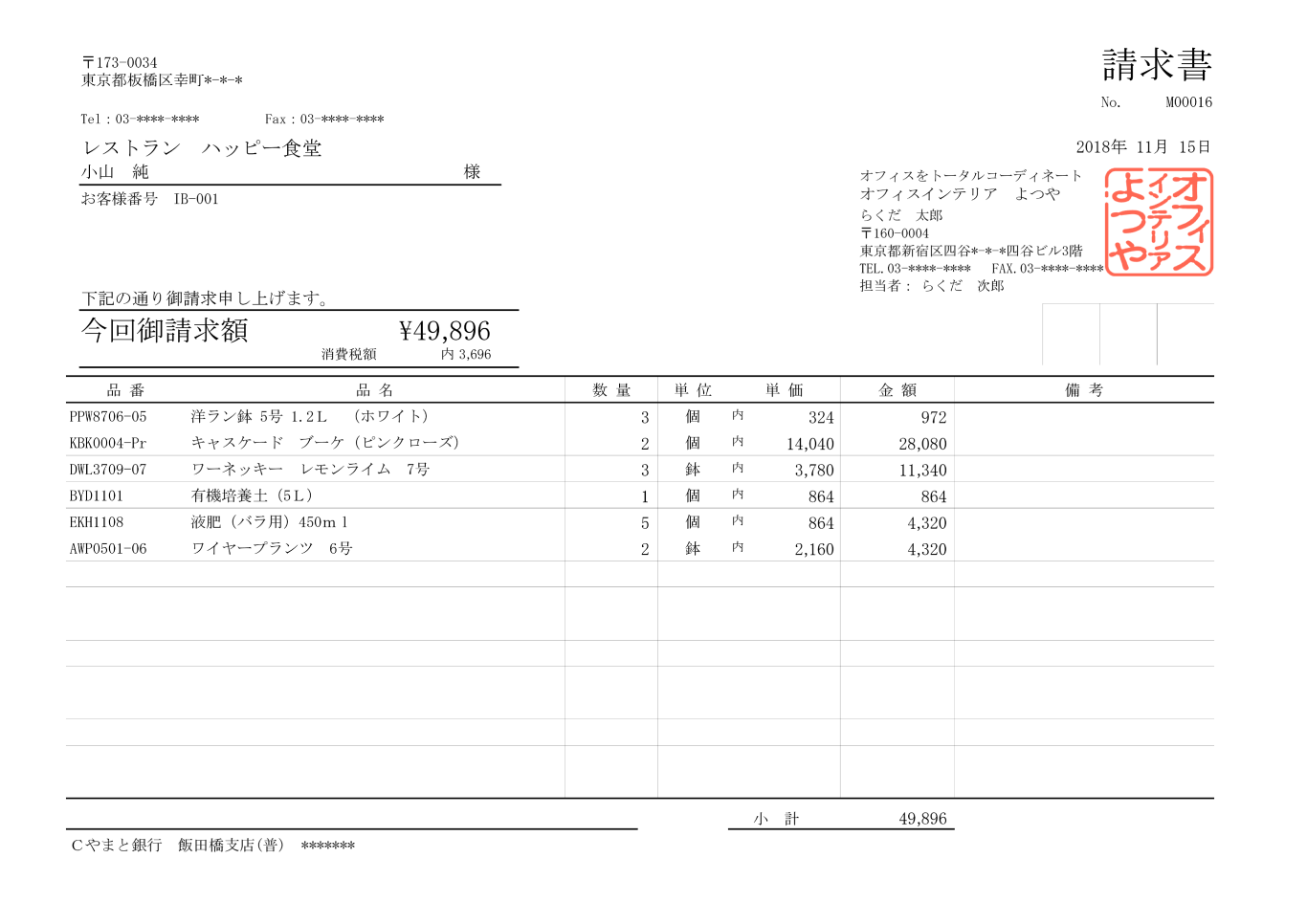The width and height of the screenshot is (1307, 924).
Task: Select item code DWL3709-07
Action: (108, 470)
